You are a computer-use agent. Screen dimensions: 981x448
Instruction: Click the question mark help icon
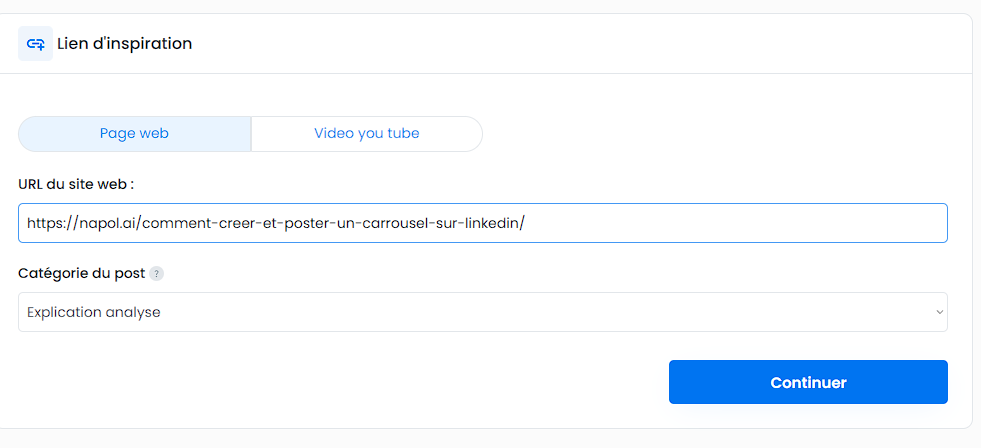(156, 274)
